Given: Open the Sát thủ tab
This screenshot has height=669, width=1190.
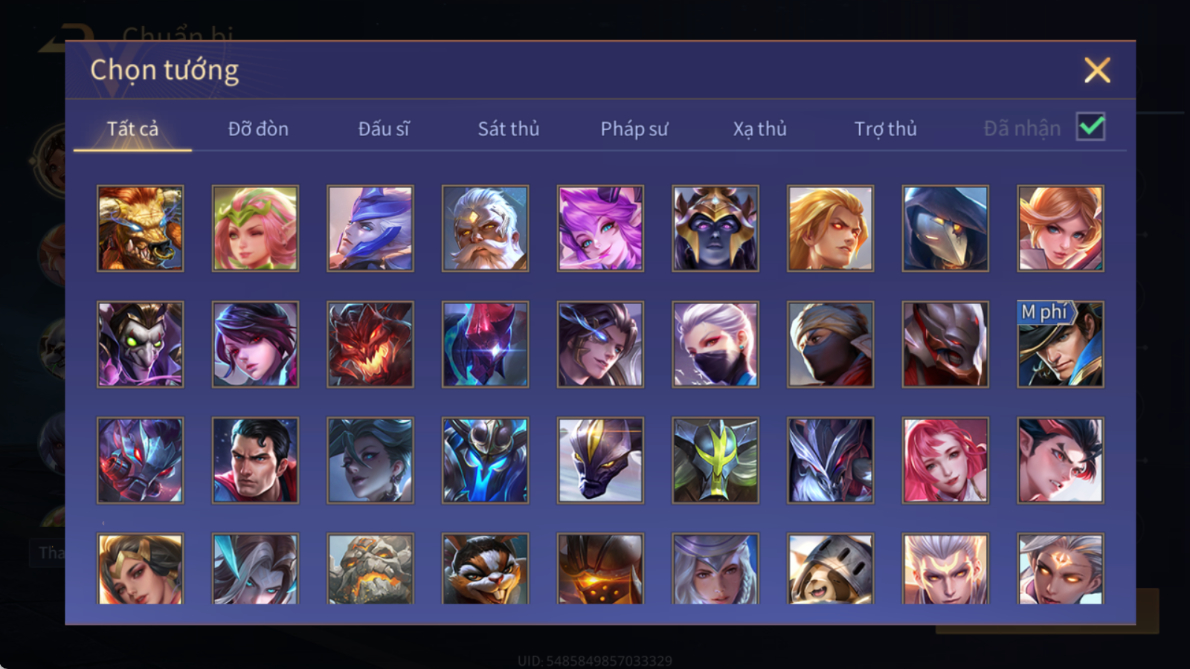Looking at the screenshot, I should point(508,129).
